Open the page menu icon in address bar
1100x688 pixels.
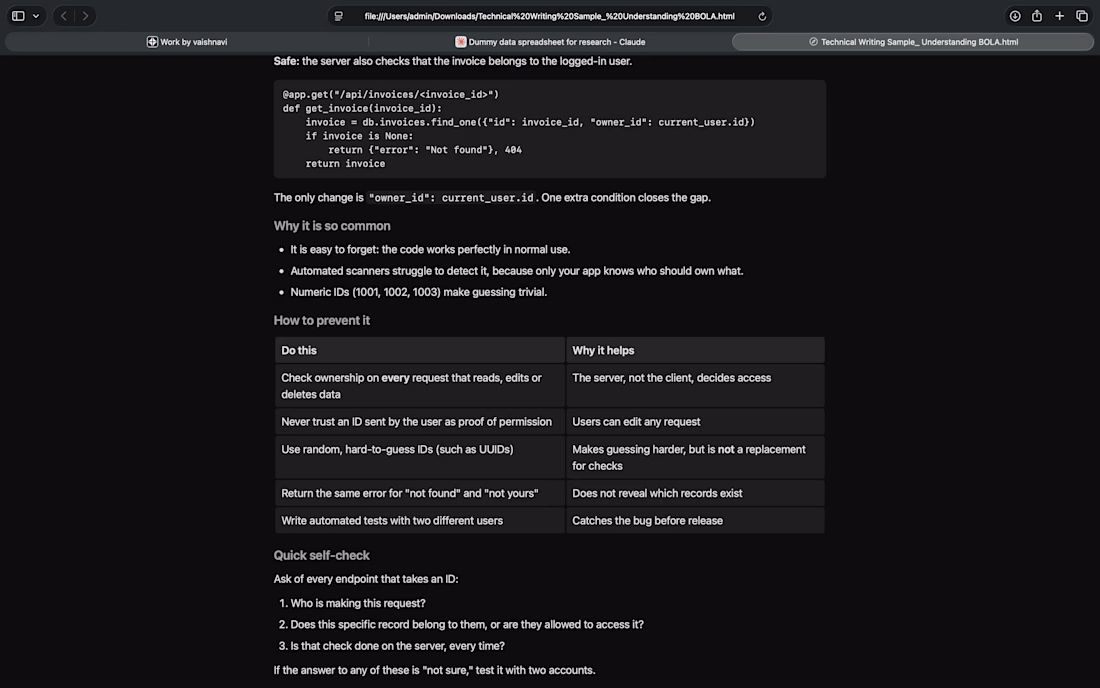pyautogui.click(x=339, y=16)
